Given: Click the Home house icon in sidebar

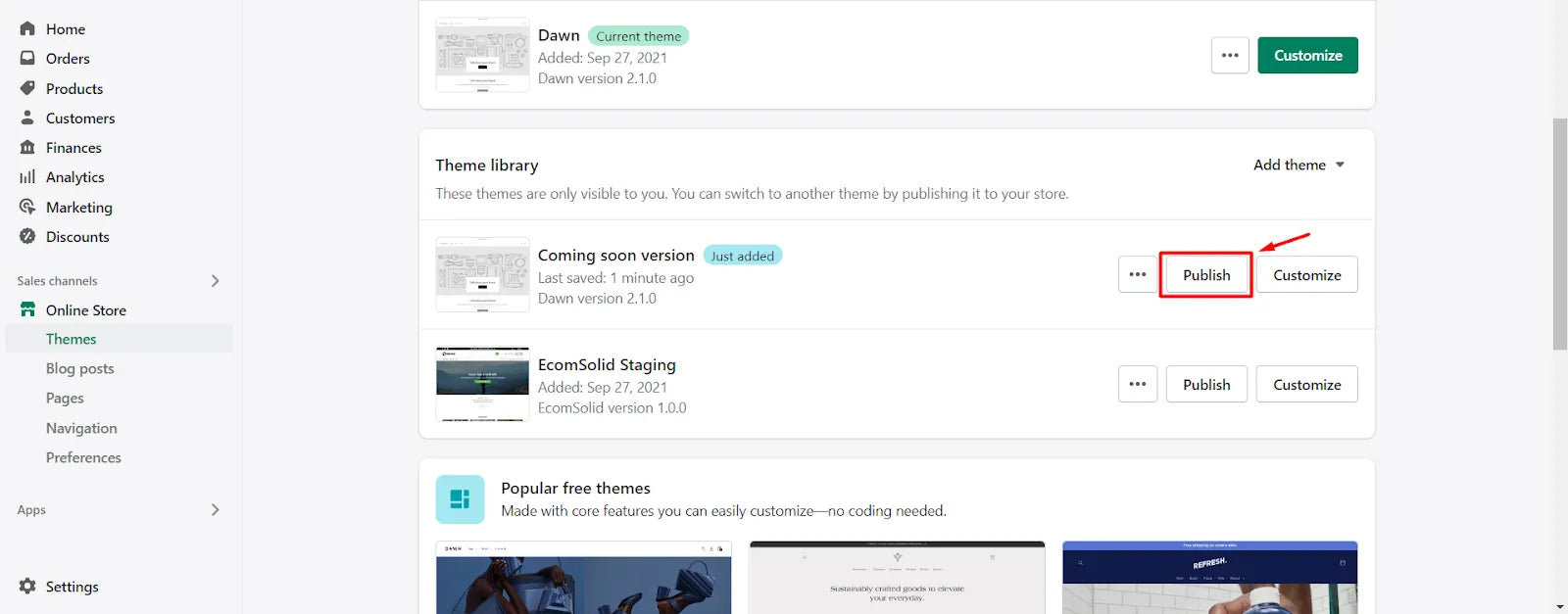Looking at the screenshot, I should (x=27, y=29).
